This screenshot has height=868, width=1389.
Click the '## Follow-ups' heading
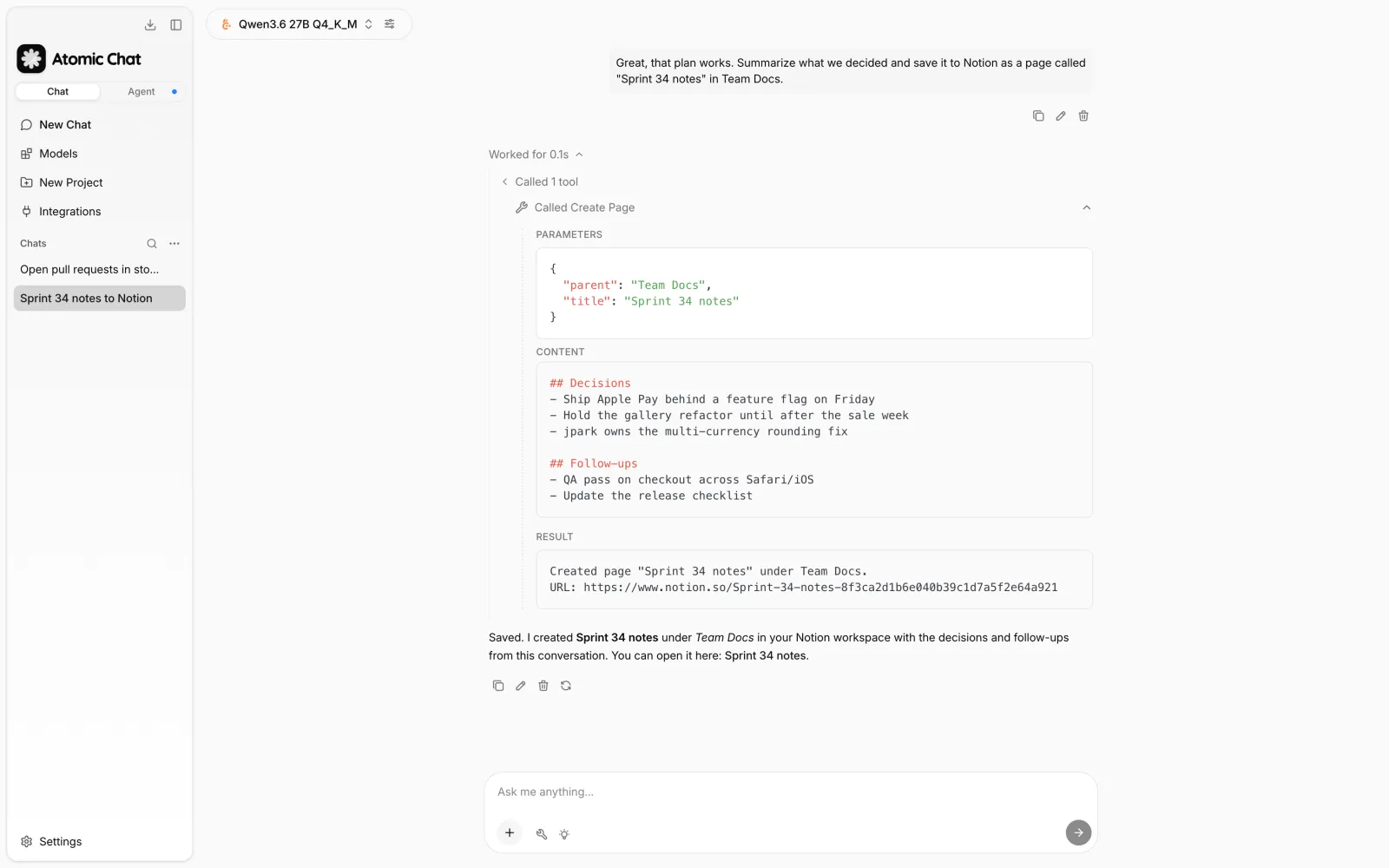[594, 464]
